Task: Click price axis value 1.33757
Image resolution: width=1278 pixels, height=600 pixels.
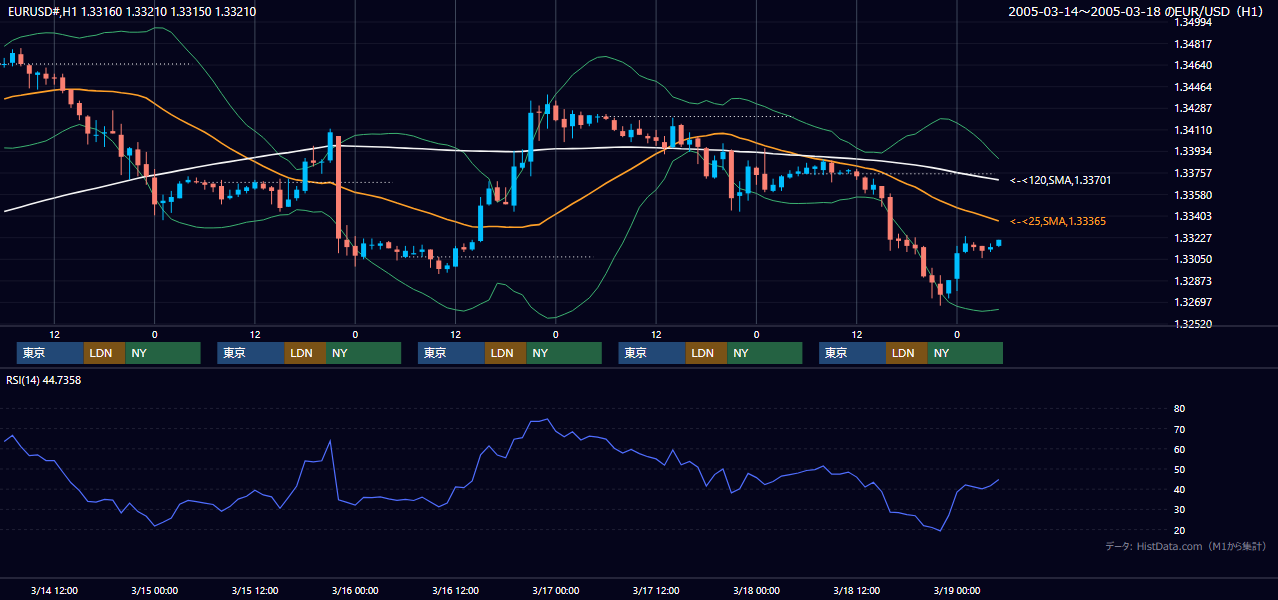Action: click(x=1191, y=173)
